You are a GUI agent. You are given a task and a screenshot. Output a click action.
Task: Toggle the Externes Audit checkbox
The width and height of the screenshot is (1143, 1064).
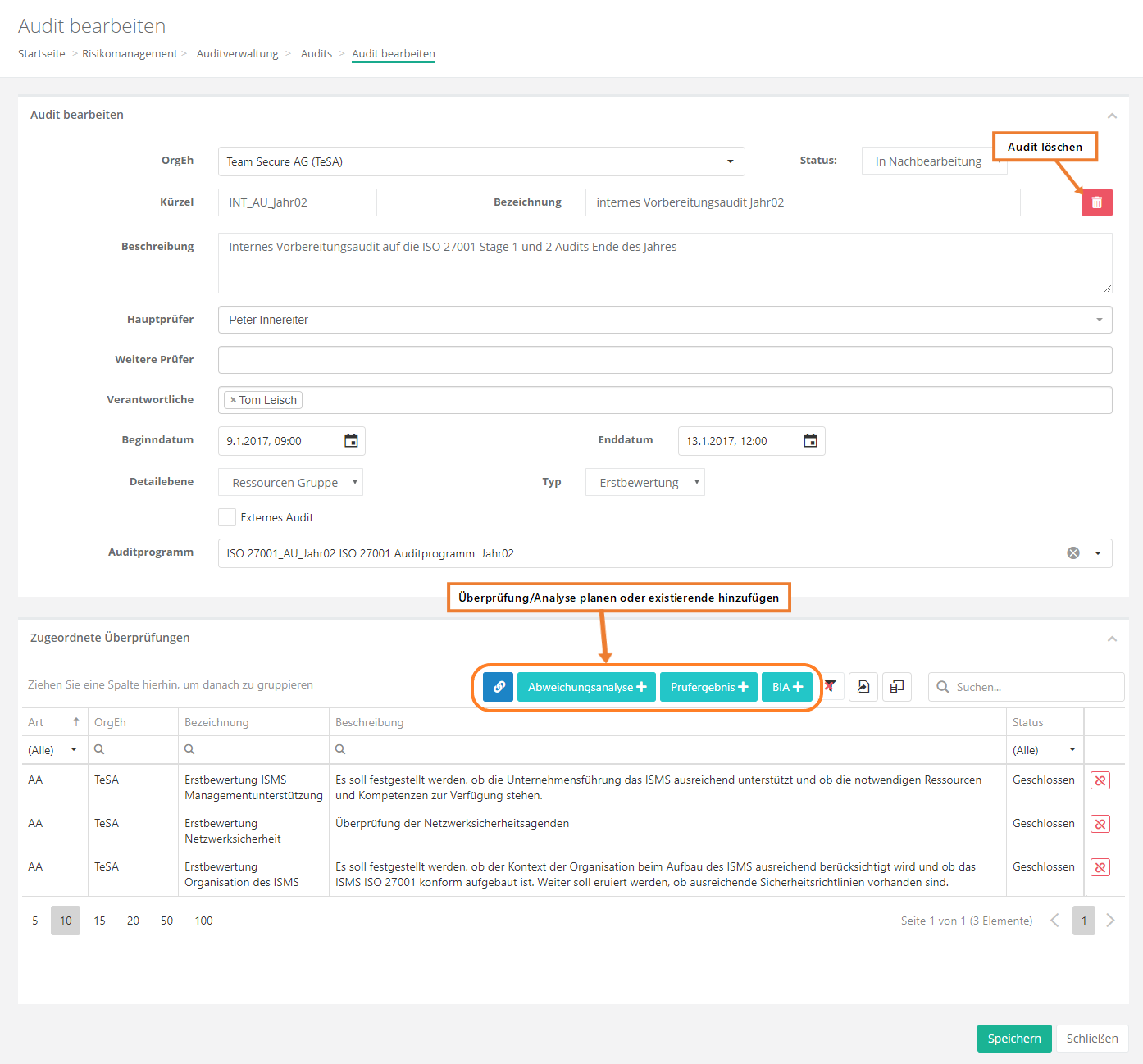(227, 517)
